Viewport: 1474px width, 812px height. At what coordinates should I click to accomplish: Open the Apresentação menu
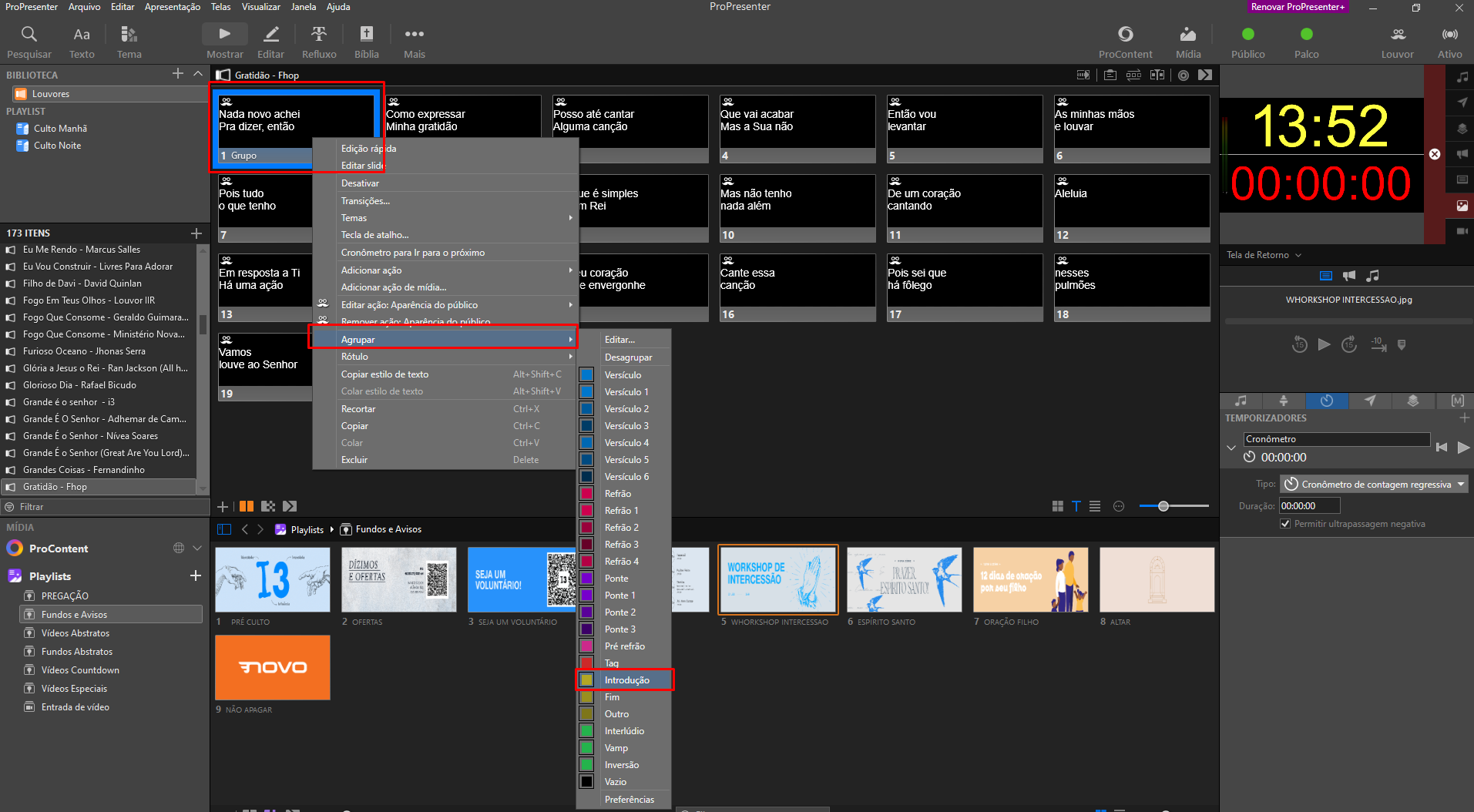pos(173,7)
